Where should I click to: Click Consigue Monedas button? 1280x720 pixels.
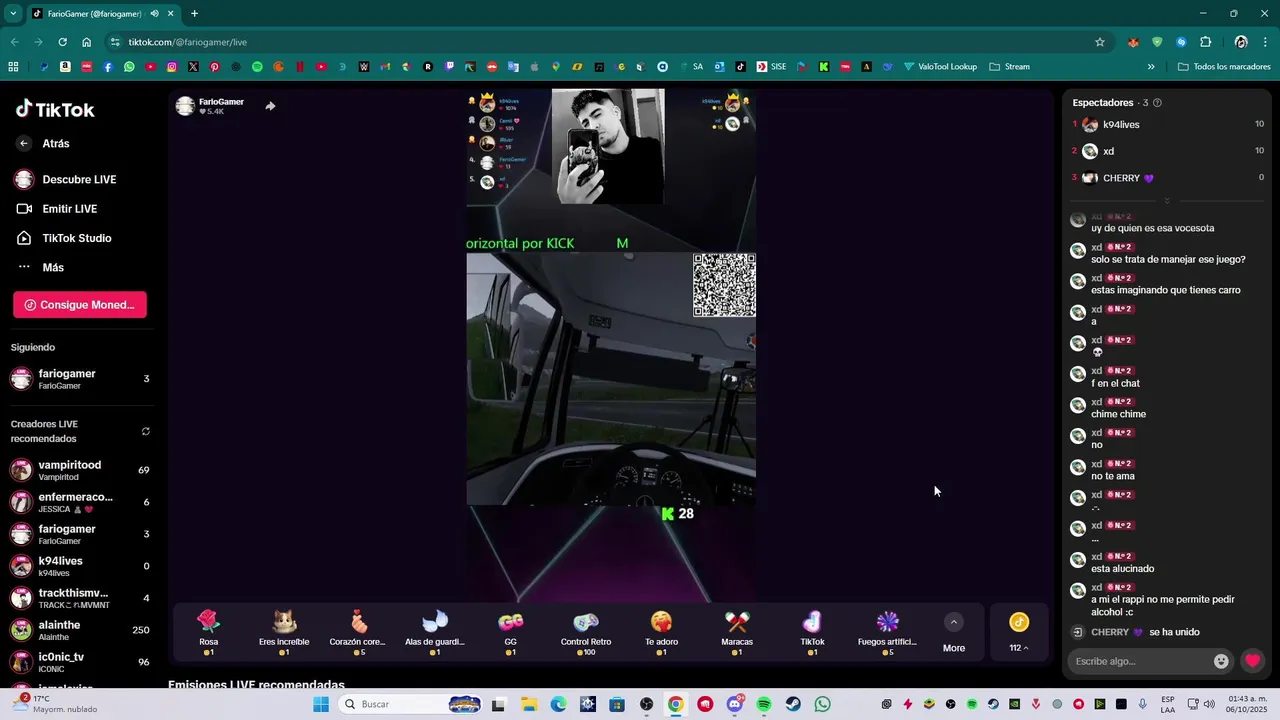pyautogui.click(x=80, y=305)
